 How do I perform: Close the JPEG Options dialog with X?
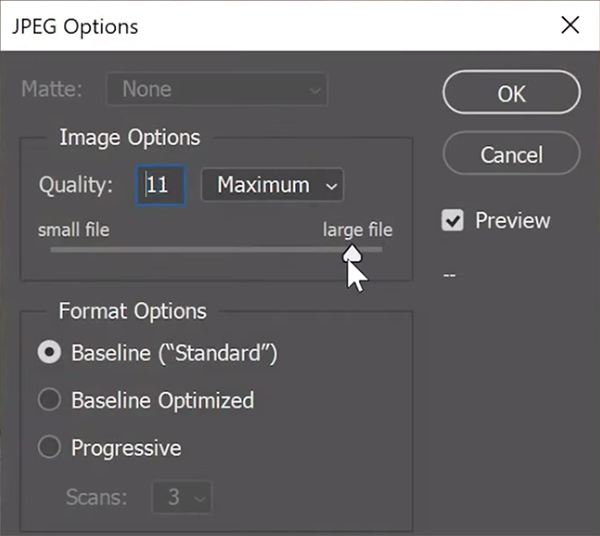tap(570, 25)
